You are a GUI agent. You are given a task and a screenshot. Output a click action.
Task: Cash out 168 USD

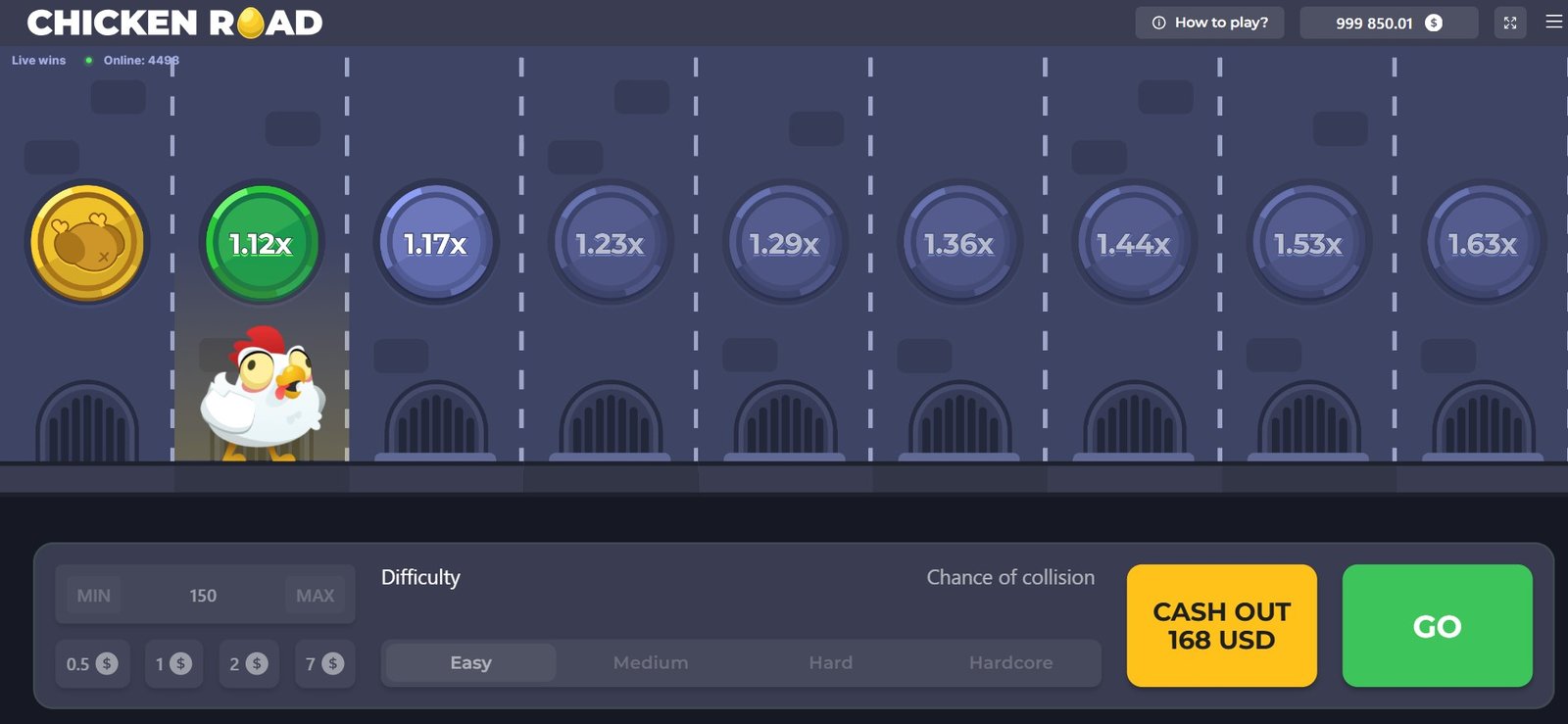click(x=1221, y=625)
